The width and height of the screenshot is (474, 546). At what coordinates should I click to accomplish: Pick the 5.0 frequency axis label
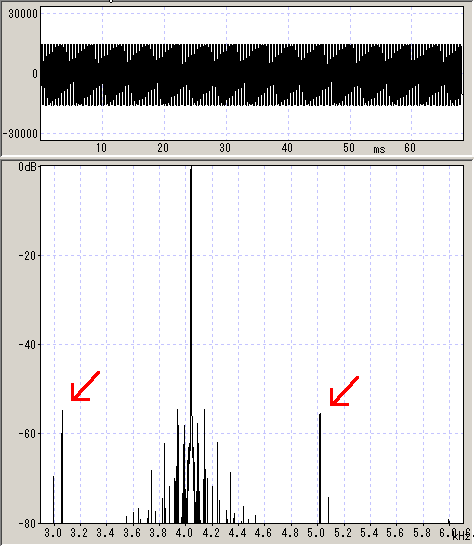317,533
